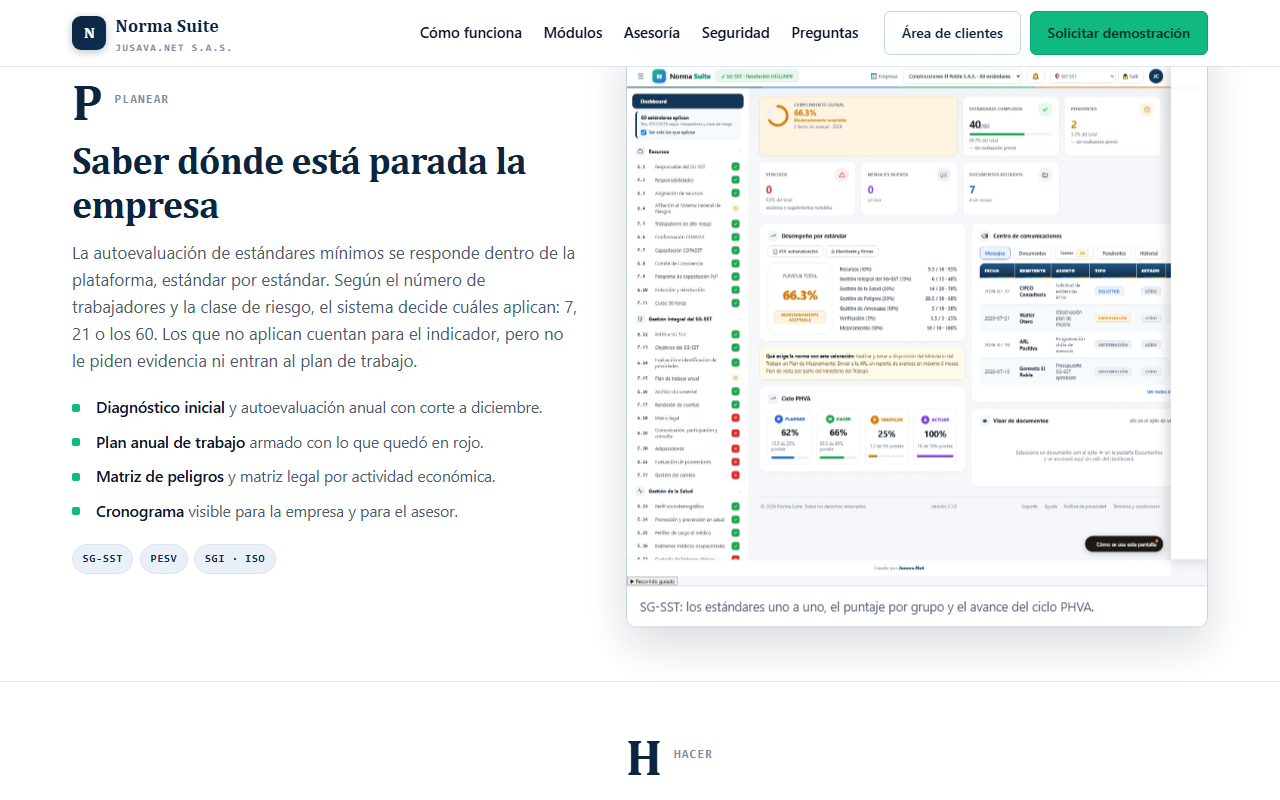Click the Recorrido guiado play button
Image resolution: width=1280 pixels, height=800 pixels.
[x=653, y=581]
